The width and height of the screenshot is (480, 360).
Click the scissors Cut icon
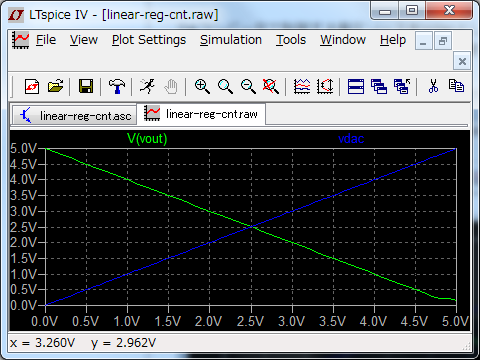point(433,86)
